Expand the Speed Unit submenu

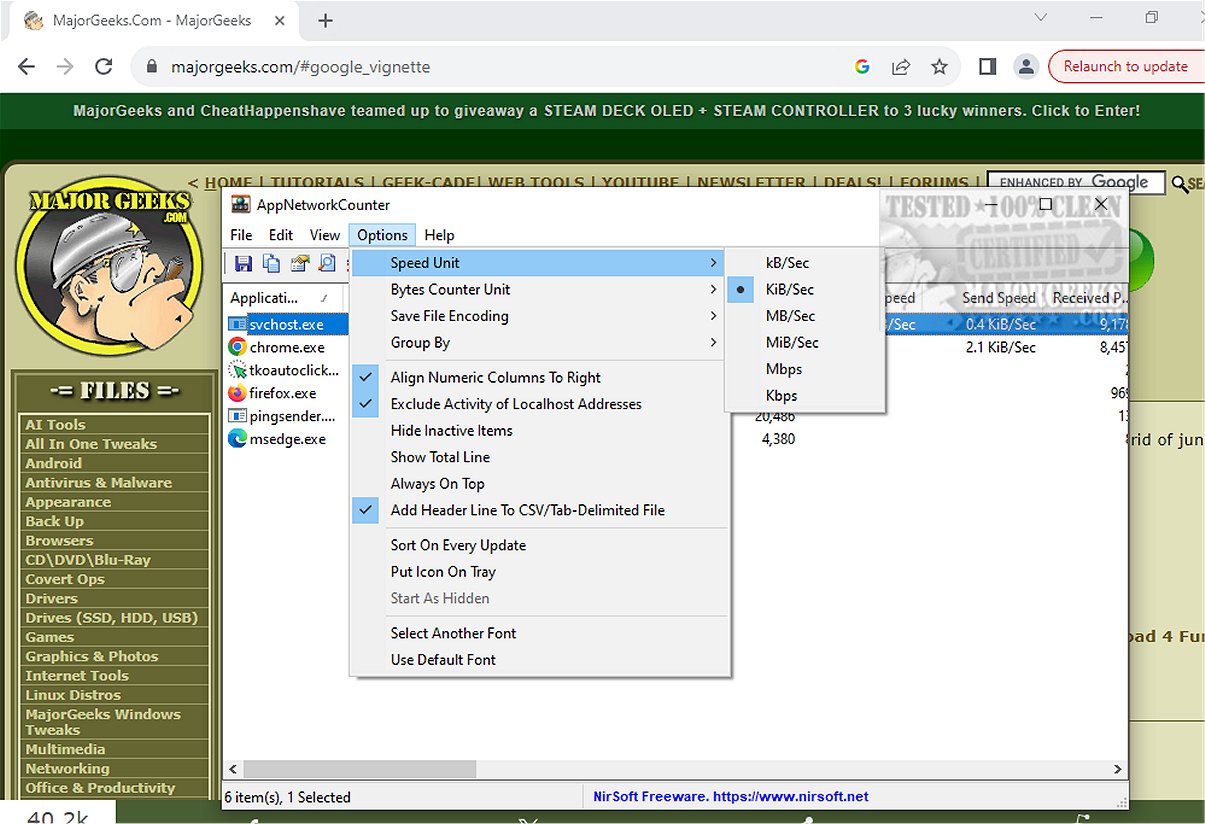click(x=540, y=262)
